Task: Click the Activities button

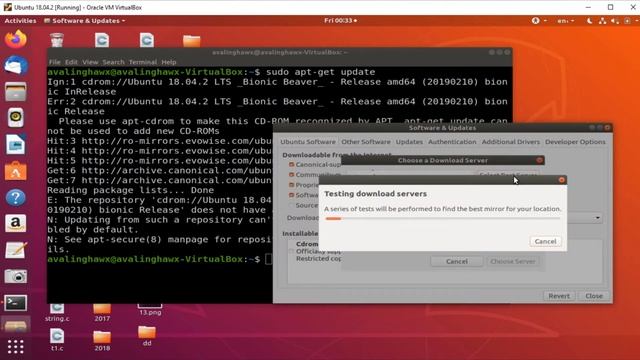Action: coord(20,20)
